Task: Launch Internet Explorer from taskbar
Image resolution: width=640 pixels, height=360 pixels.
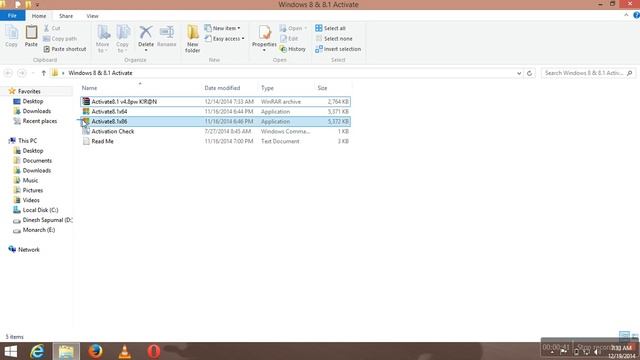Action: click(x=37, y=351)
